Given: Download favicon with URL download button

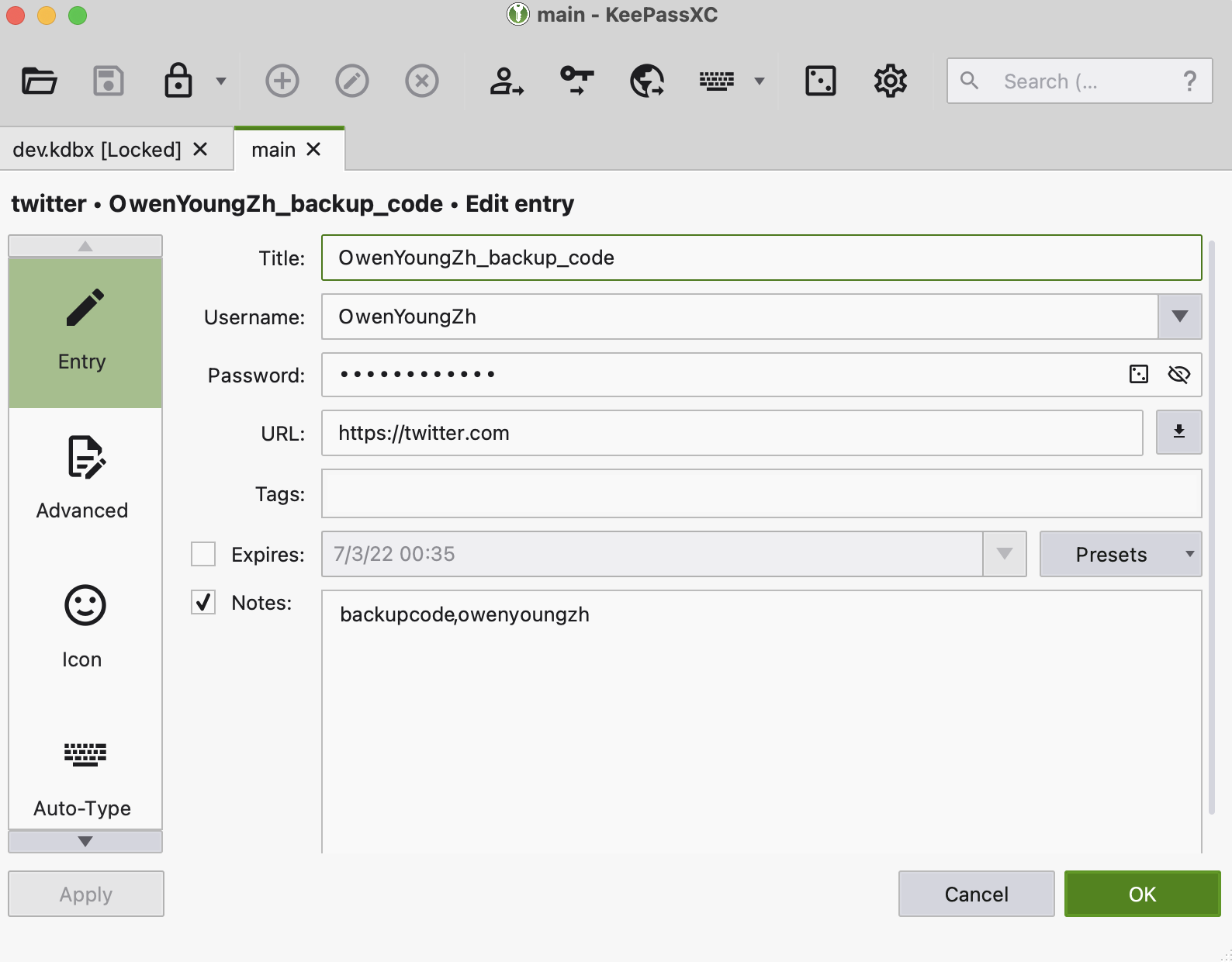Looking at the screenshot, I should coord(1178,432).
